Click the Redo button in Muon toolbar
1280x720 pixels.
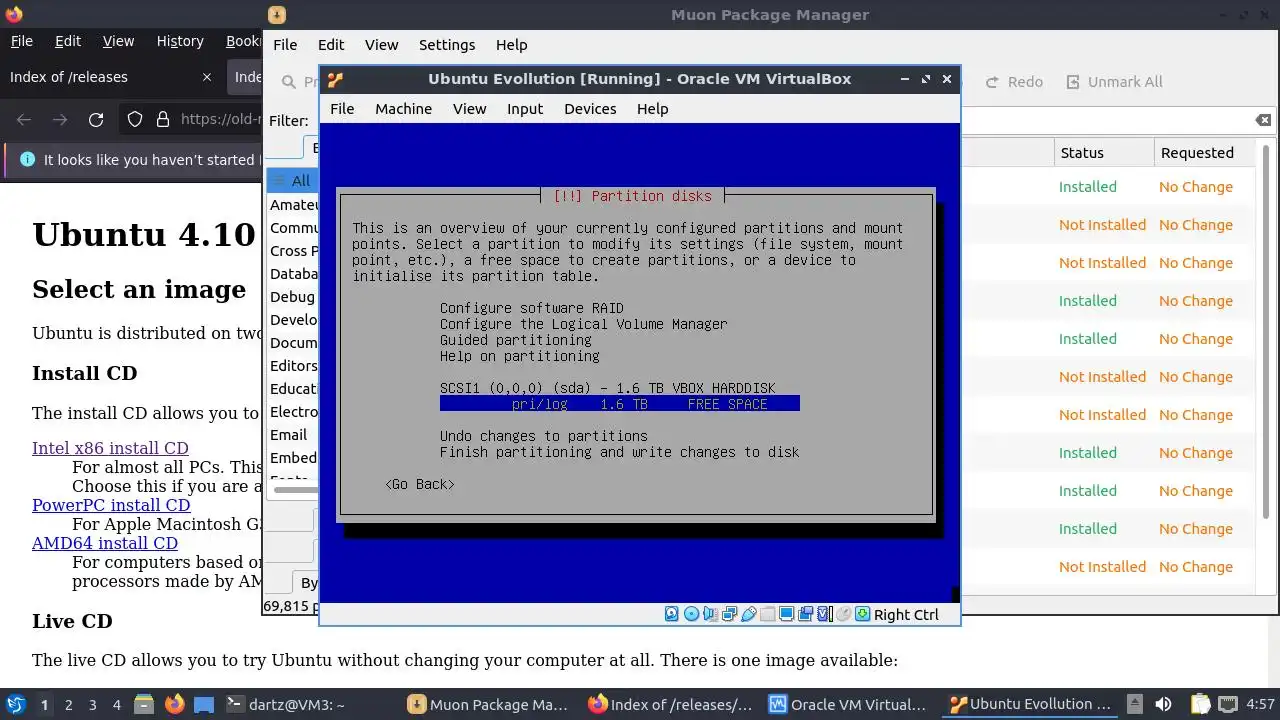click(x=1014, y=82)
